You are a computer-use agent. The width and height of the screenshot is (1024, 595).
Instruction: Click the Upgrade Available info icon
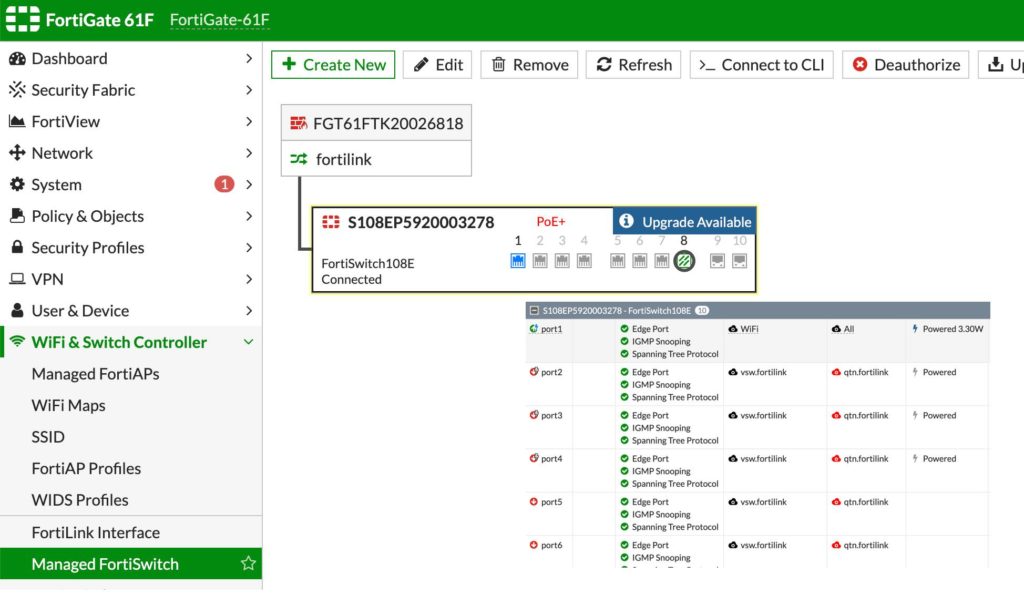[x=626, y=221]
